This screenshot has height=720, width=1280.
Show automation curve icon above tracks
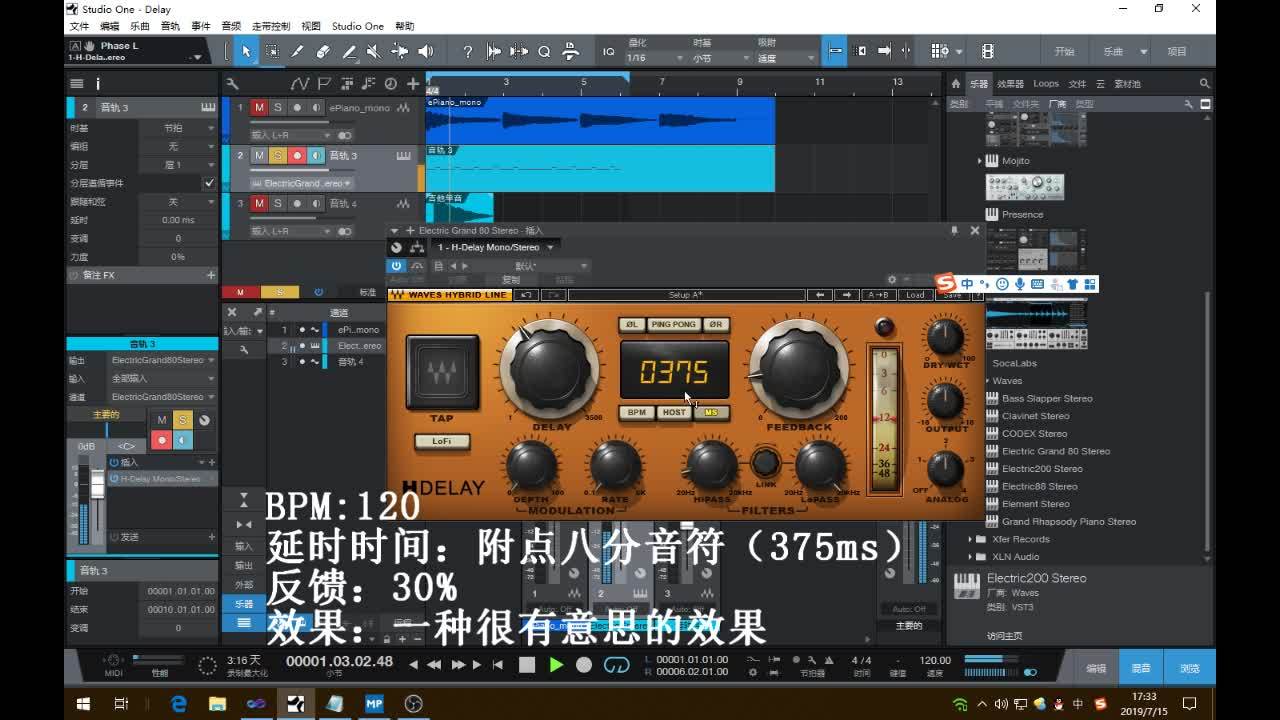(300, 84)
